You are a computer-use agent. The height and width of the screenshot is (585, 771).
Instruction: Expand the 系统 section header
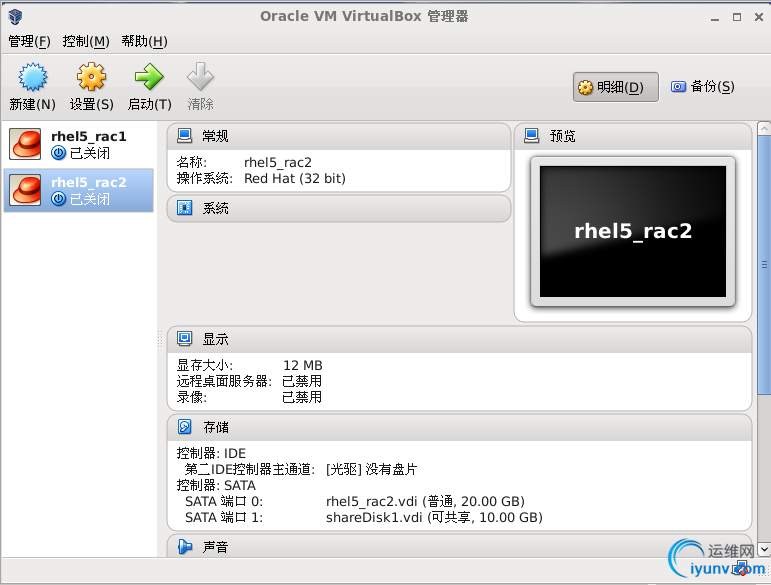pos(339,208)
